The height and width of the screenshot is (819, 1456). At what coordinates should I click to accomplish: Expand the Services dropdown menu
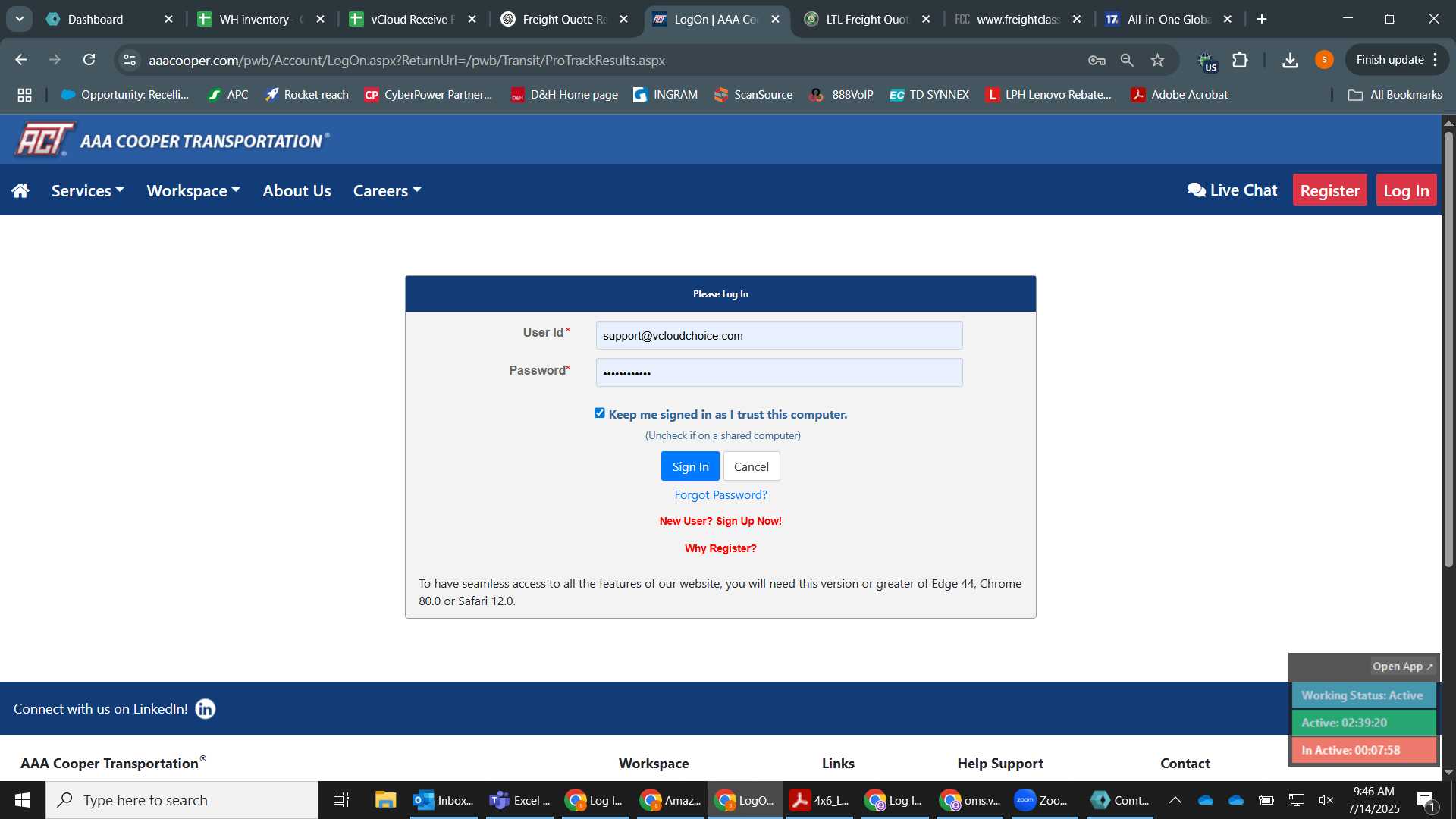[87, 190]
